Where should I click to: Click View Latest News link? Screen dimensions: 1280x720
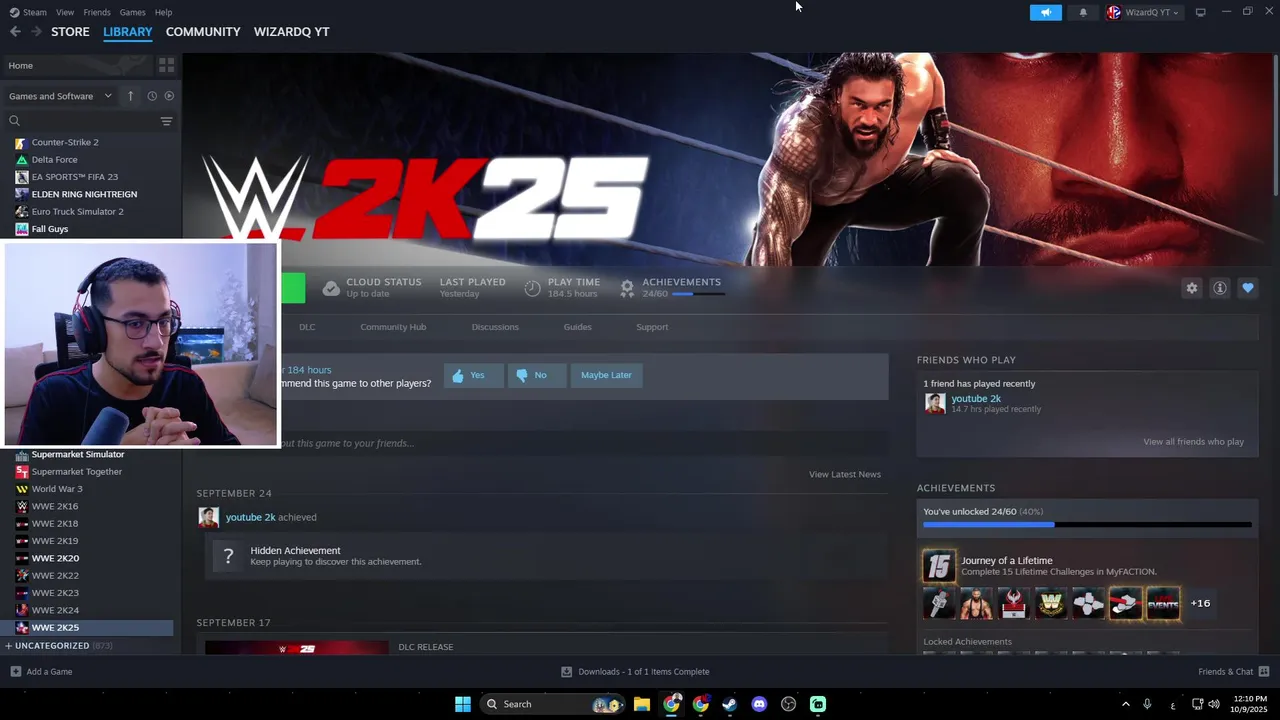tap(845, 474)
